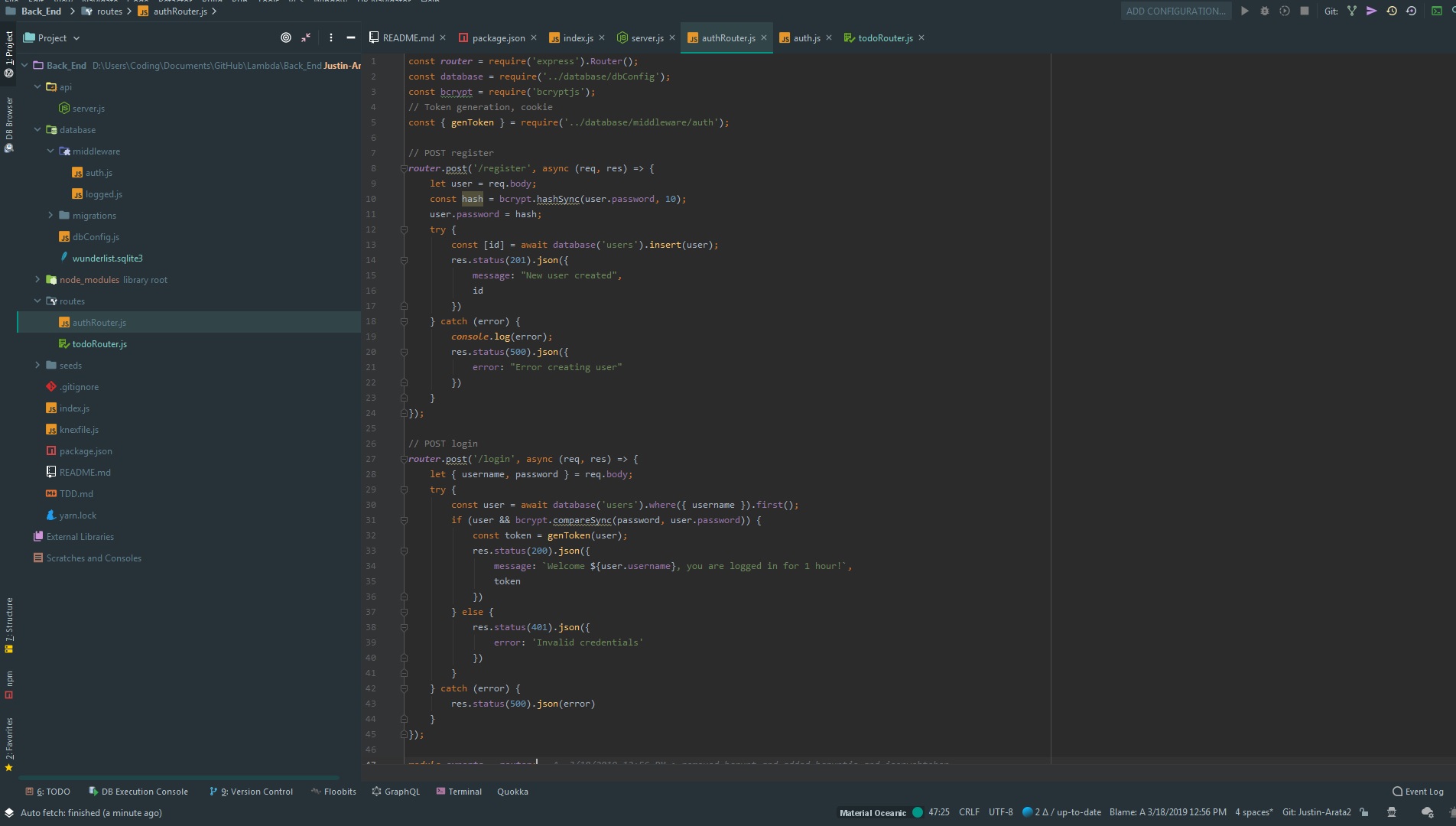
Task: Click the Material Oceanic green theme indicator
Action: 918,812
